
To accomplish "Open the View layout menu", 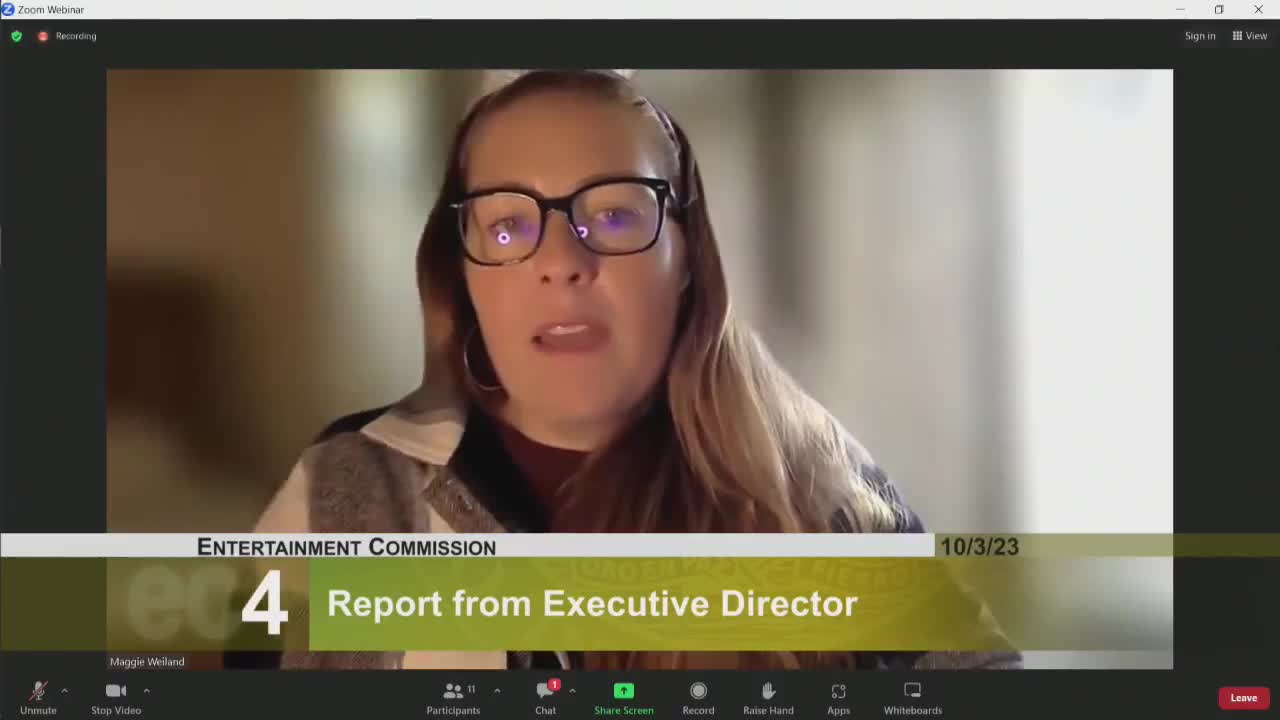I will click(x=1250, y=36).
